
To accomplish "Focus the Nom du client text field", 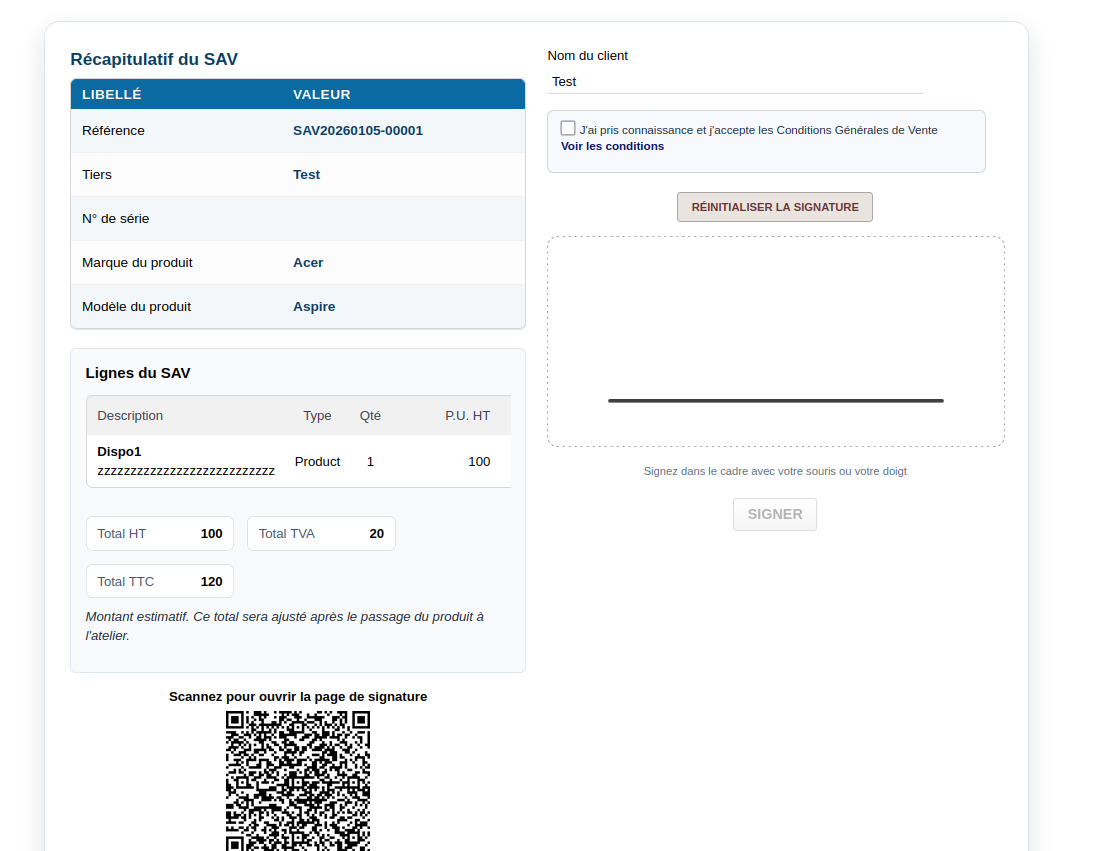I will pos(734,82).
